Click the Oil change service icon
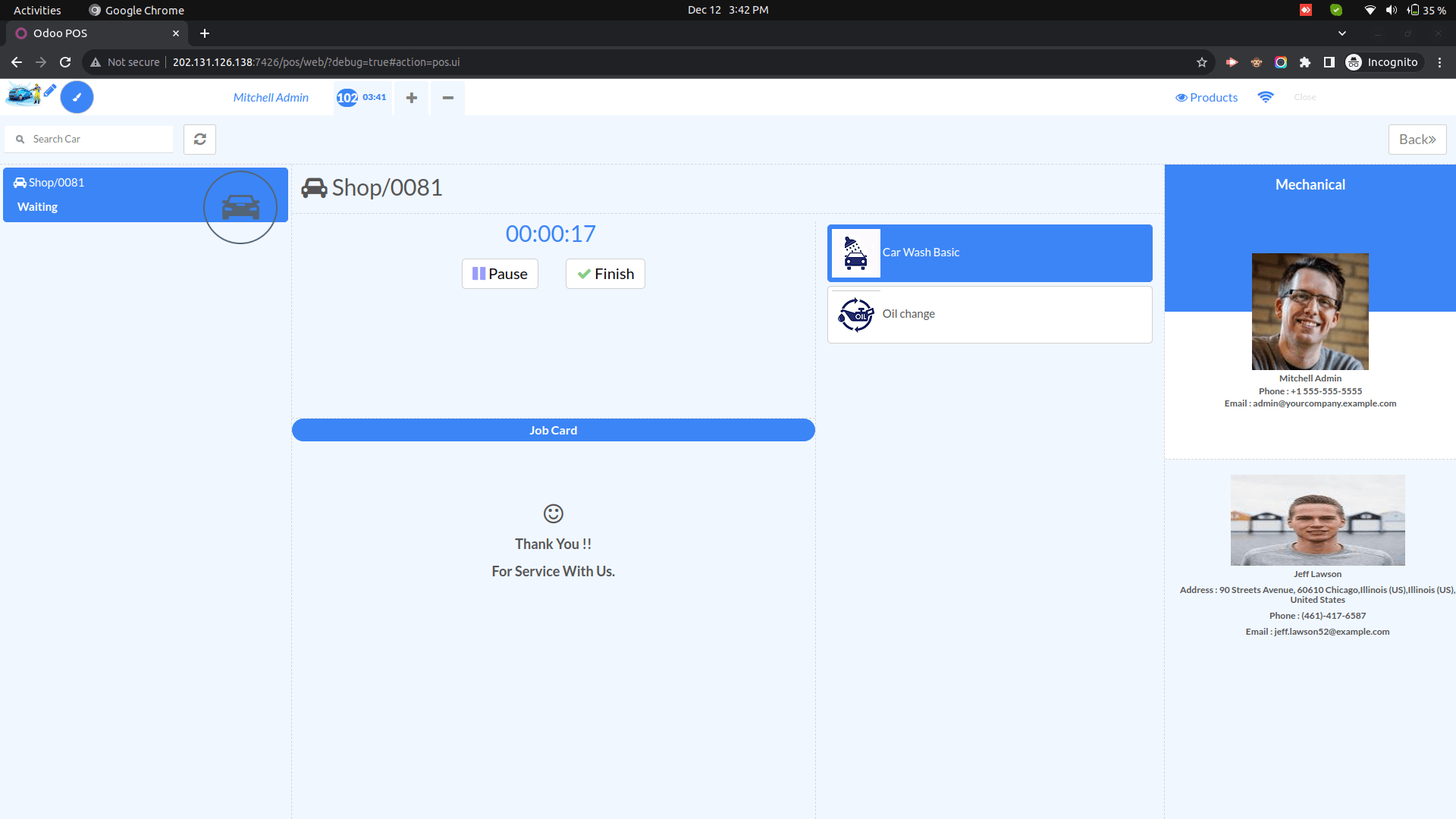Screen dimensions: 1456x819 click(855, 314)
